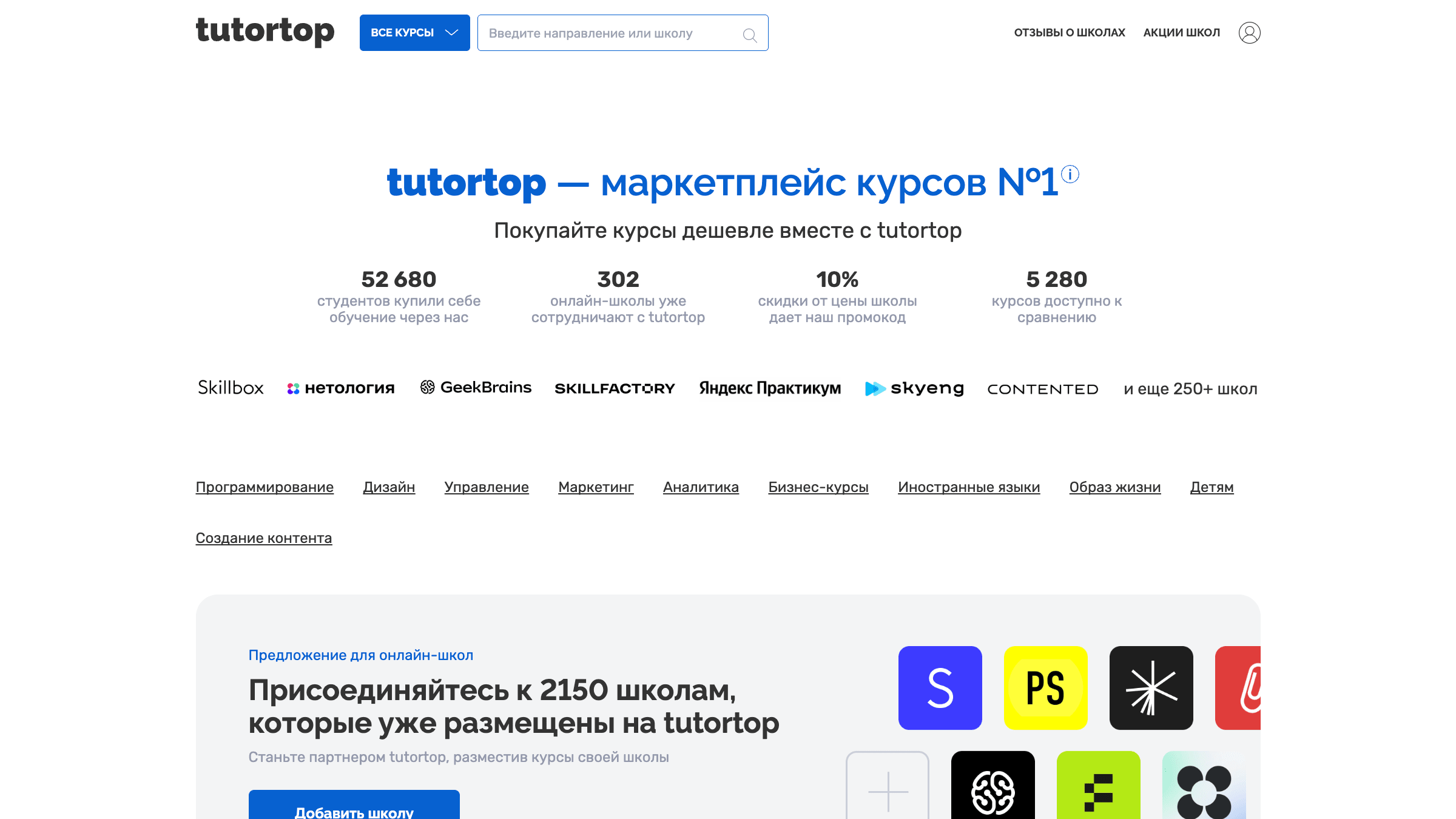
Task: Click the PS app tile thumbnail
Action: 1045,688
